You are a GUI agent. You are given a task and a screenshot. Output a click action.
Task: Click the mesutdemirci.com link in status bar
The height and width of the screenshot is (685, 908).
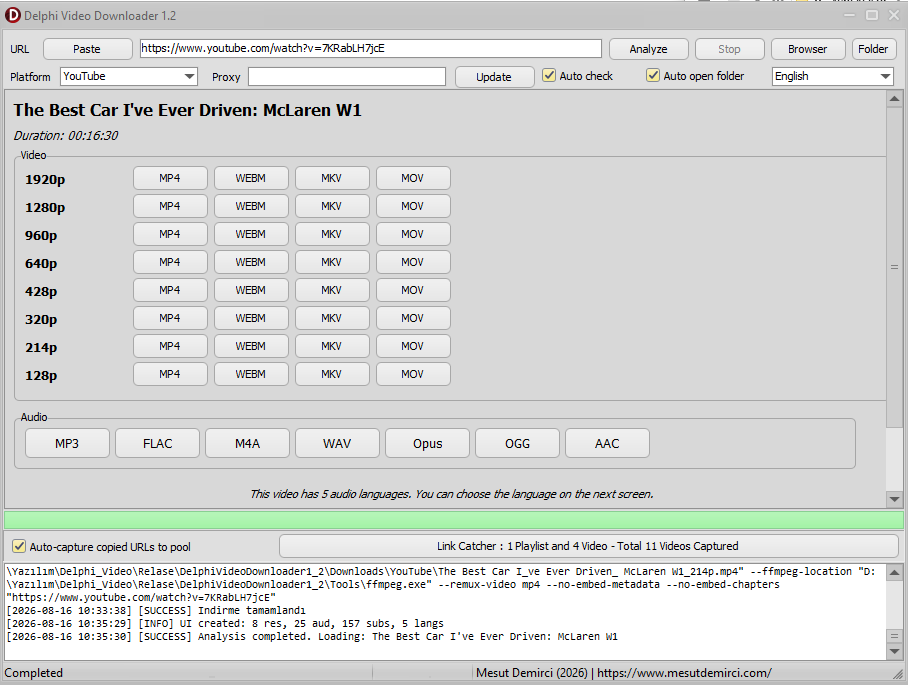point(684,673)
